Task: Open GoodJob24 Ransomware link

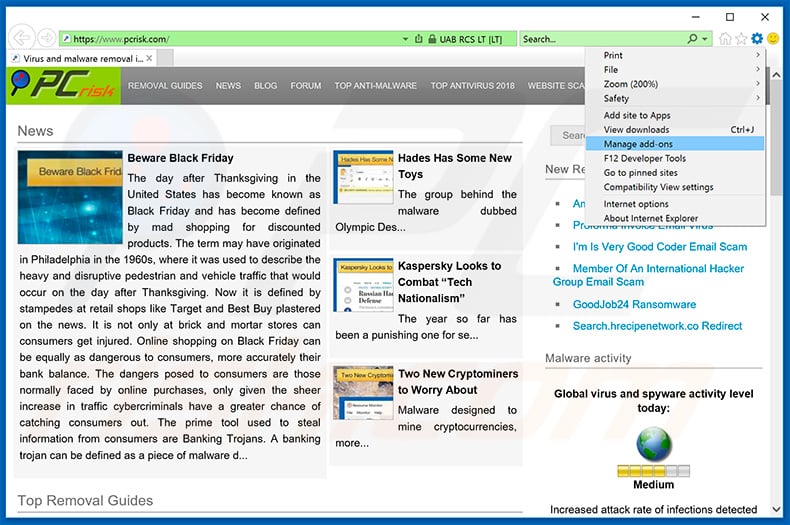Action: pyautogui.click(x=634, y=304)
